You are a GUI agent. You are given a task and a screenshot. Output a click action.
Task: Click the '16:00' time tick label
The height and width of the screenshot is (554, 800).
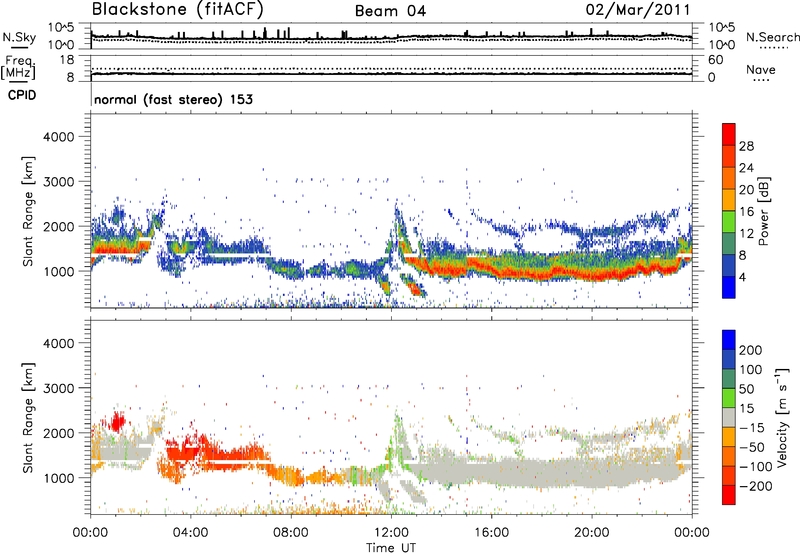coord(491,533)
